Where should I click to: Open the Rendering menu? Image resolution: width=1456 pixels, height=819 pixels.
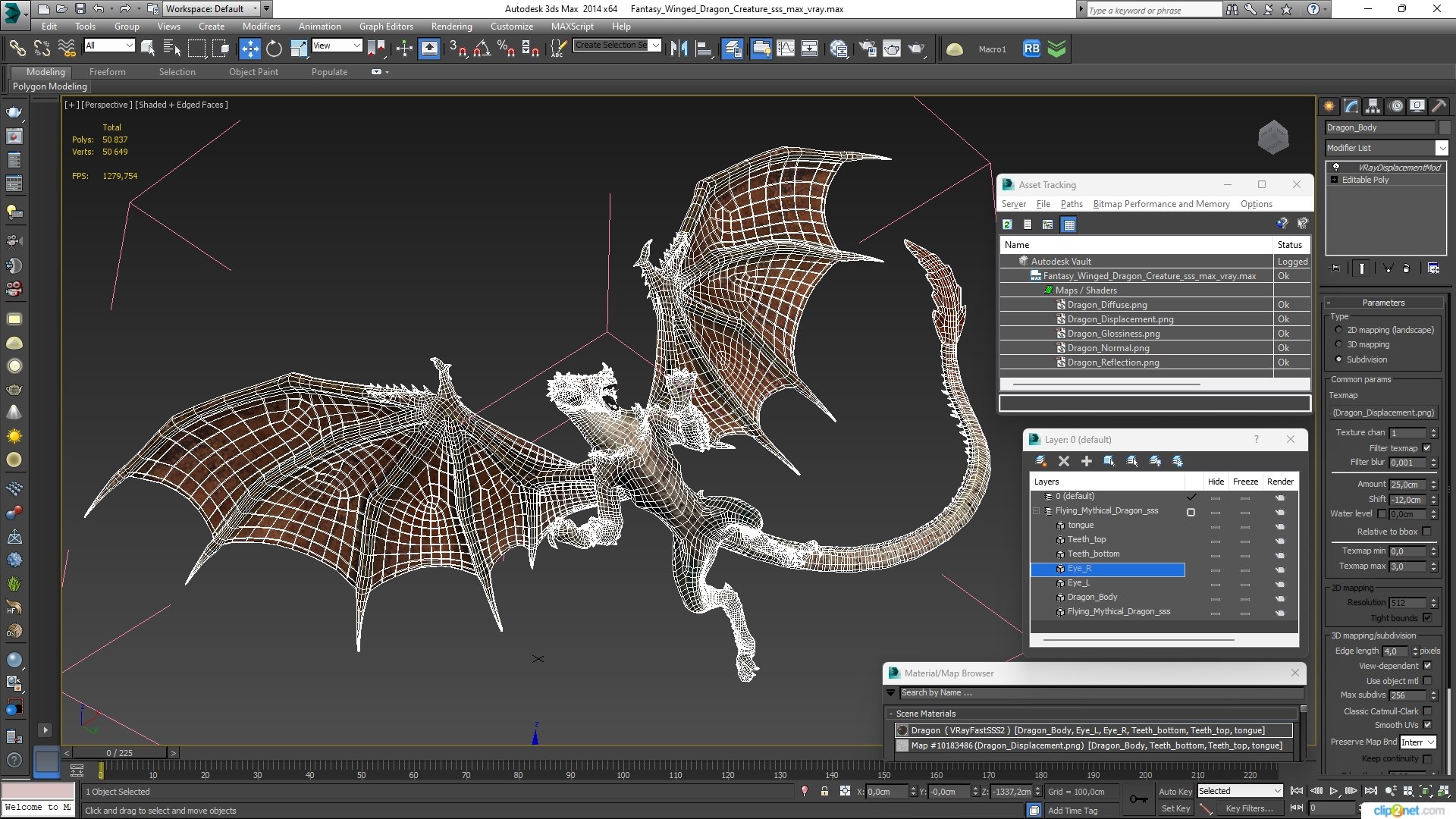[x=451, y=26]
